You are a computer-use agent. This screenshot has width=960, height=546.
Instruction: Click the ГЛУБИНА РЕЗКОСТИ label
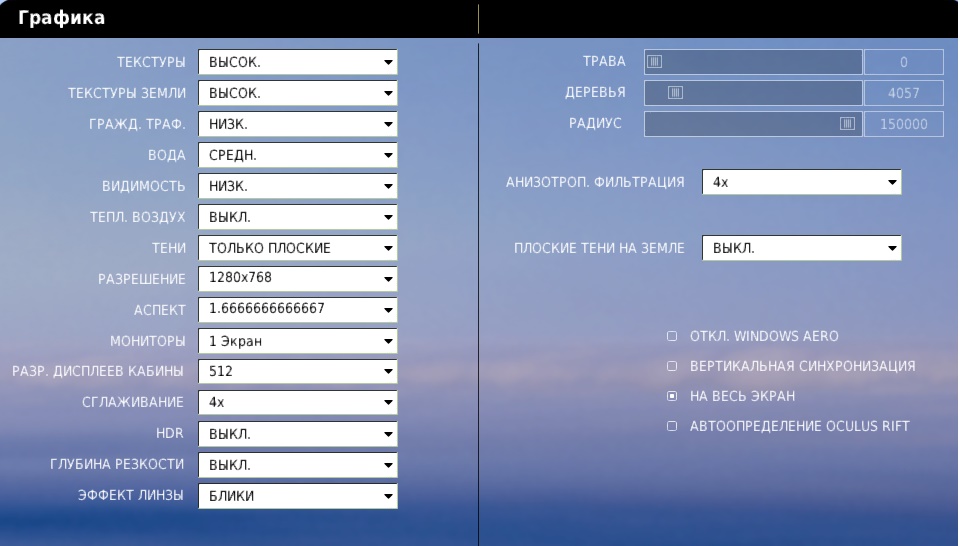pyautogui.click(x=117, y=465)
